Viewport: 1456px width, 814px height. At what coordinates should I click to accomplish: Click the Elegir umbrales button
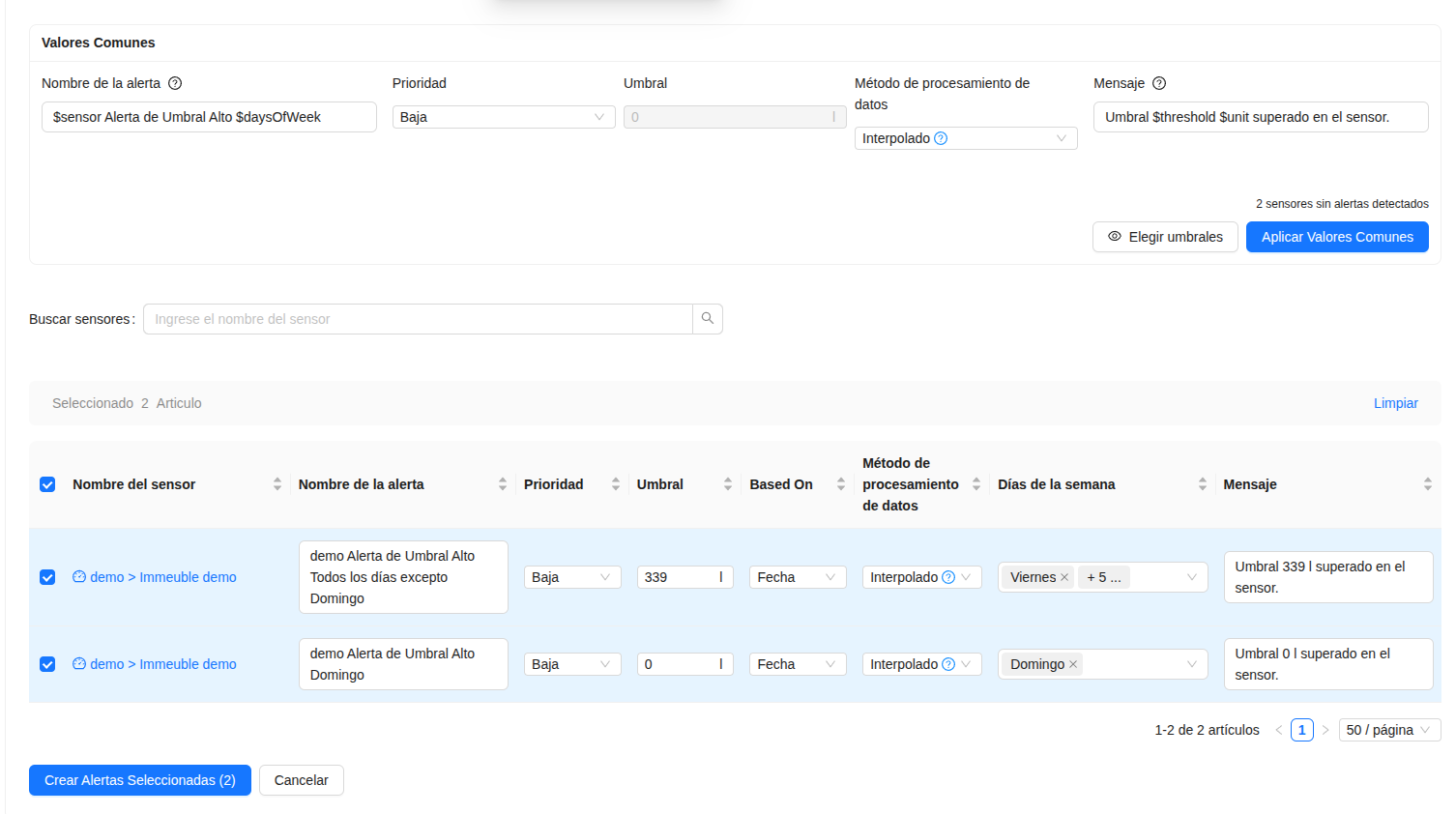pyautogui.click(x=1165, y=237)
